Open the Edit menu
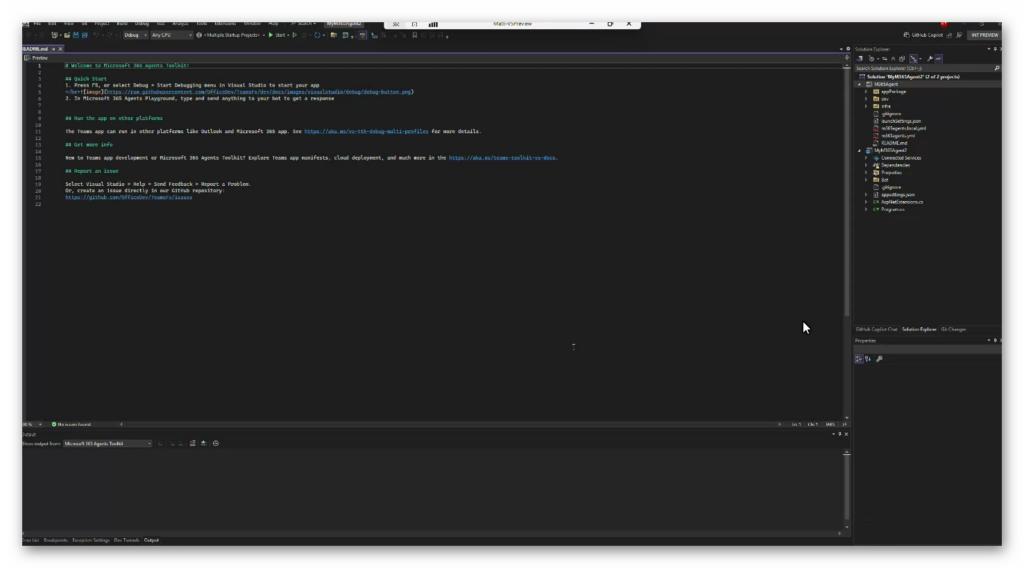1024x568 pixels. tap(52, 24)
